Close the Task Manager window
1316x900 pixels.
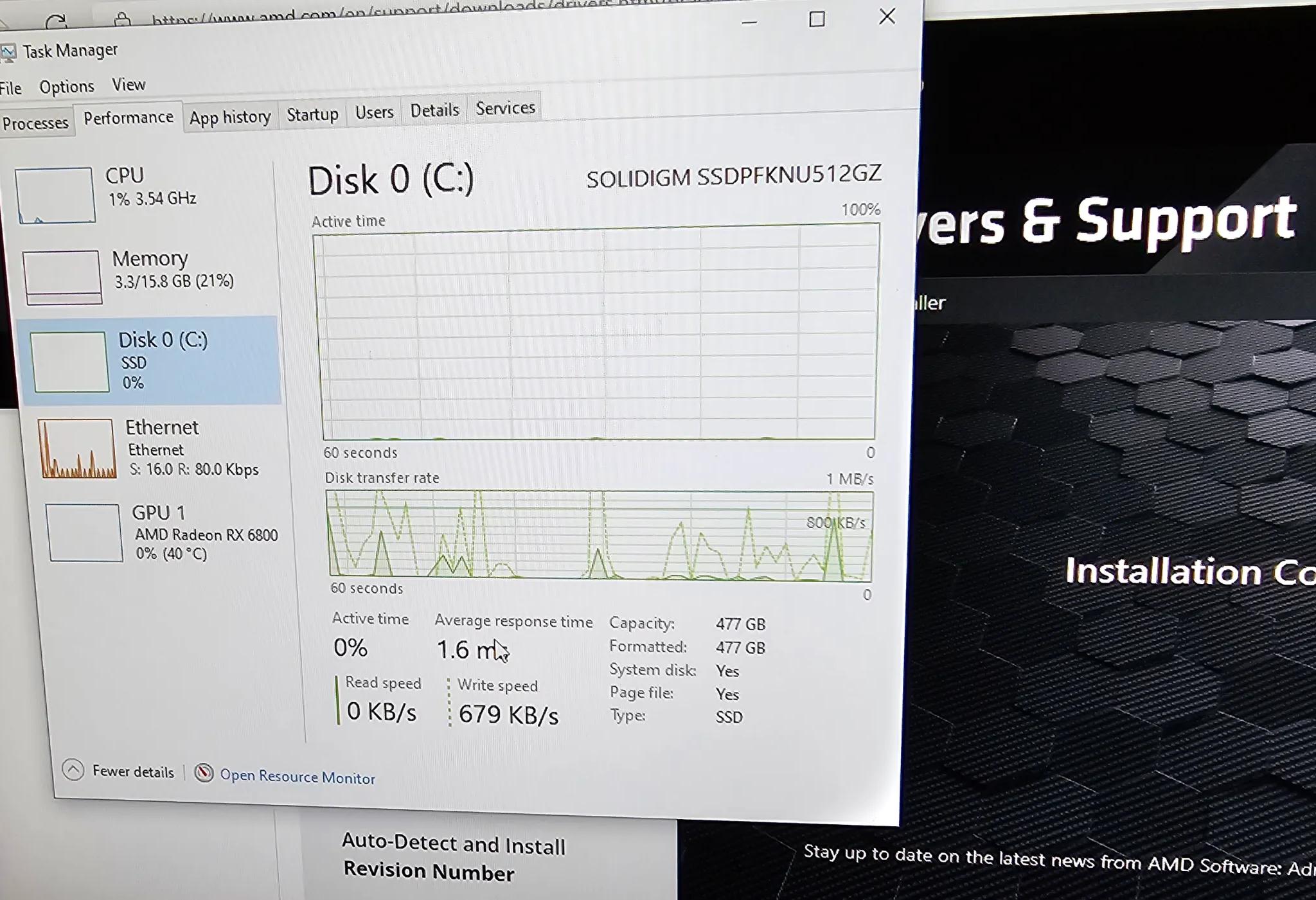point(887,16)
